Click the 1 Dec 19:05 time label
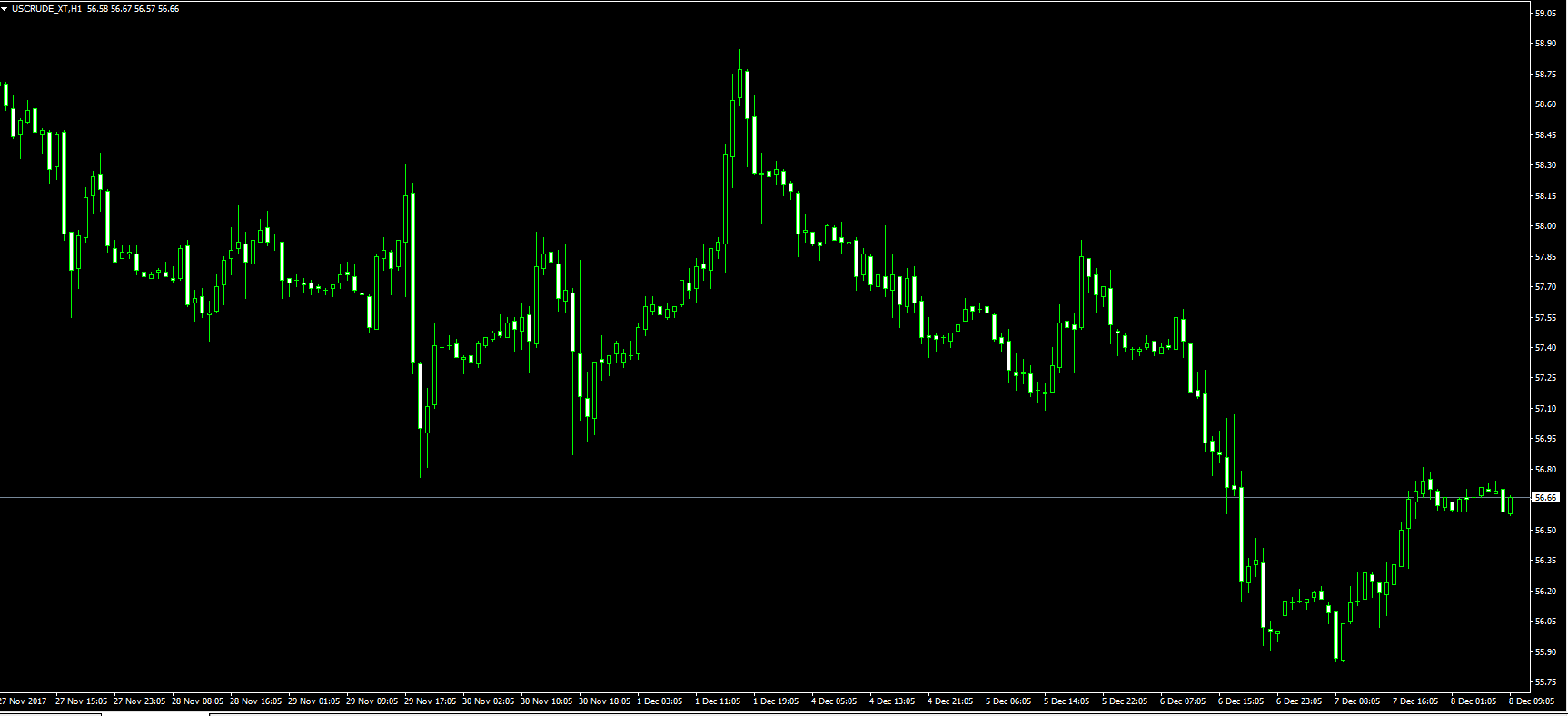Viewport: 1568px width, 716px height. click(x=776, y=701)
